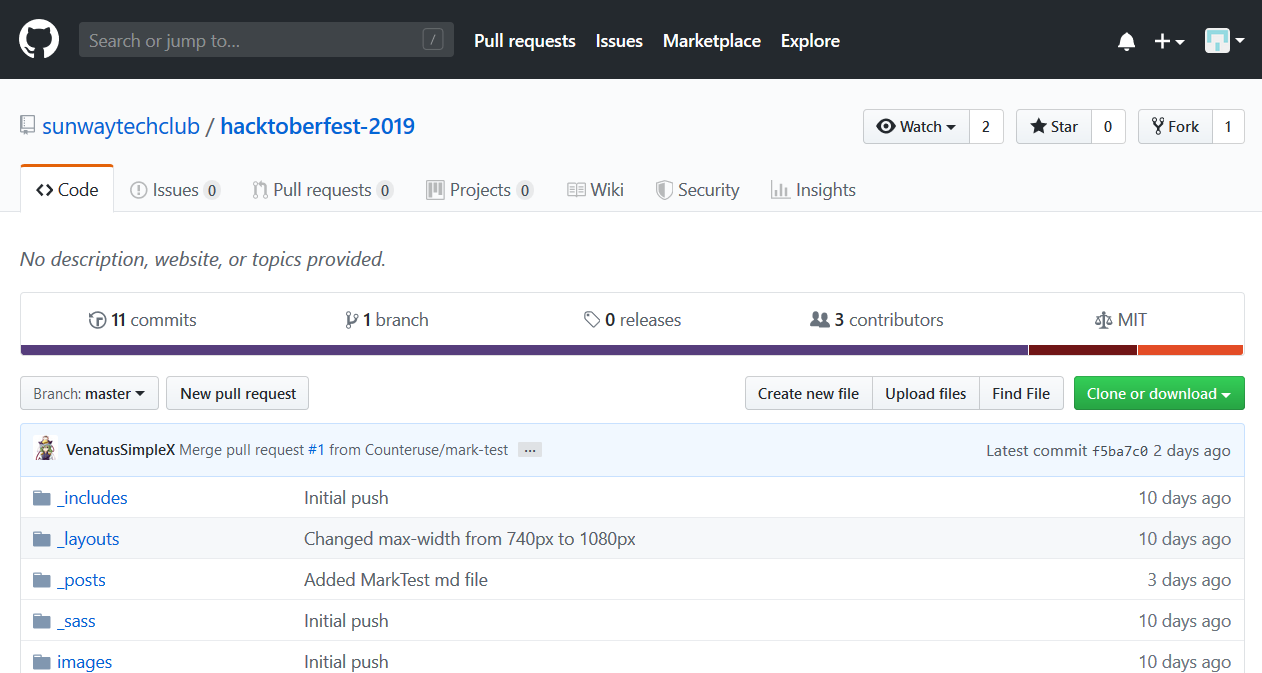This screenshot has height=673, width=1262.
Task: Click VenatusSimpleX's avatar image
Action: 45,449
